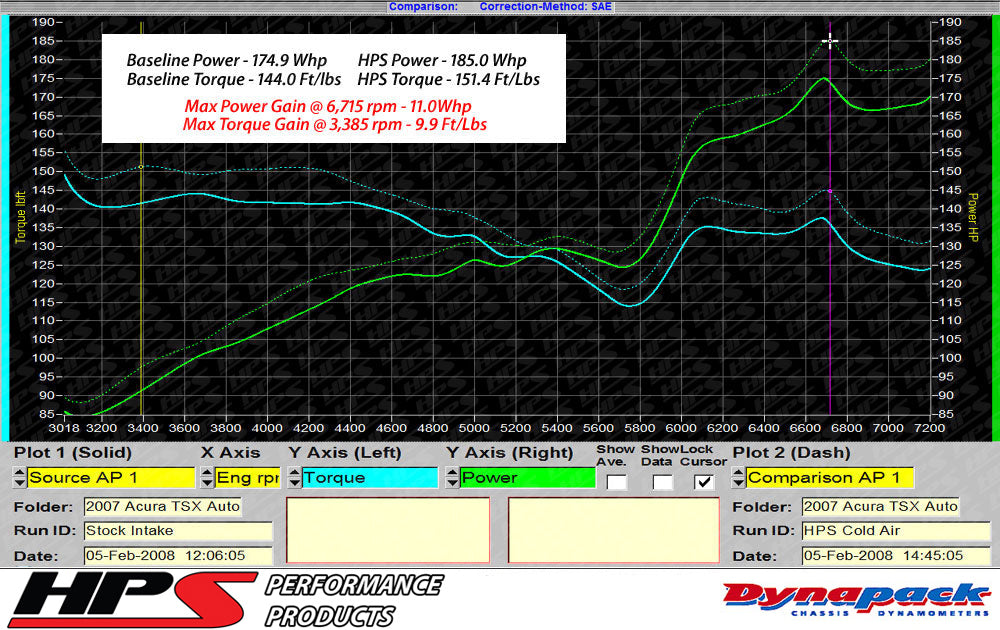Viewport: 1000px width, 630px height.
Task: Click the up stepper arrow beside Source AP 1
Action: tap(19, 472)
